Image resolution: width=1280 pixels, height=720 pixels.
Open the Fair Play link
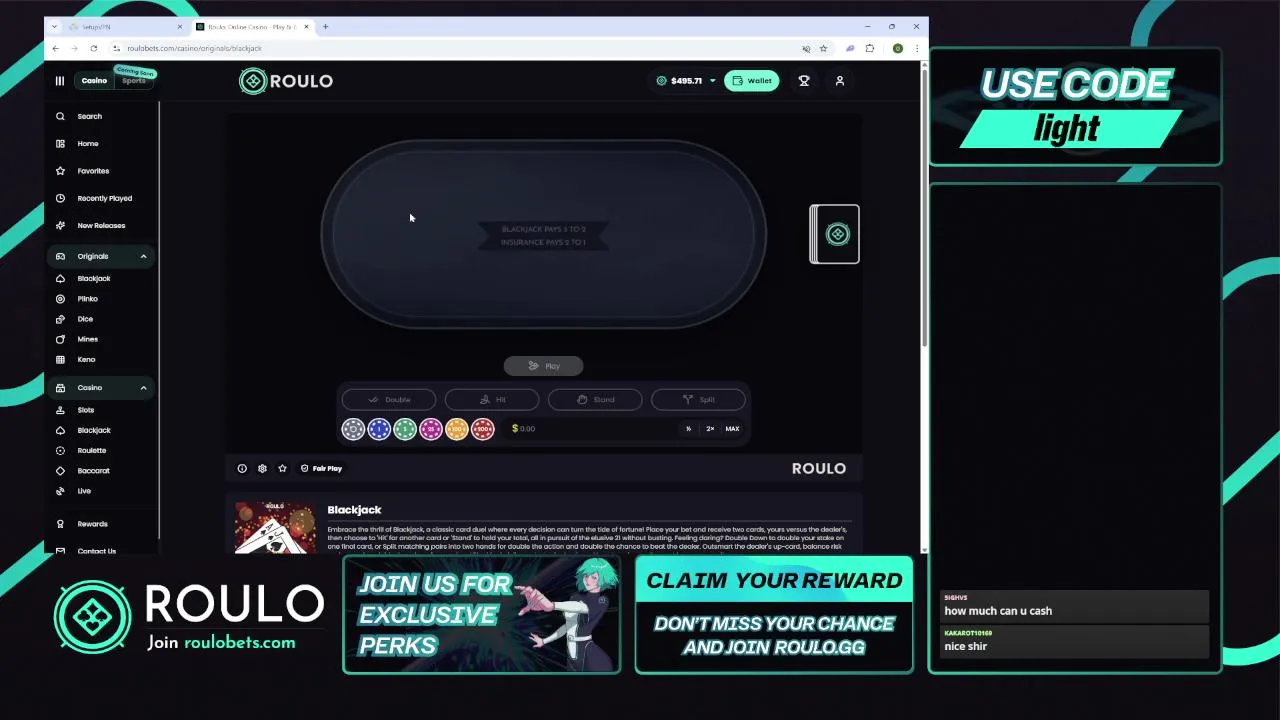tap(321, 468)
